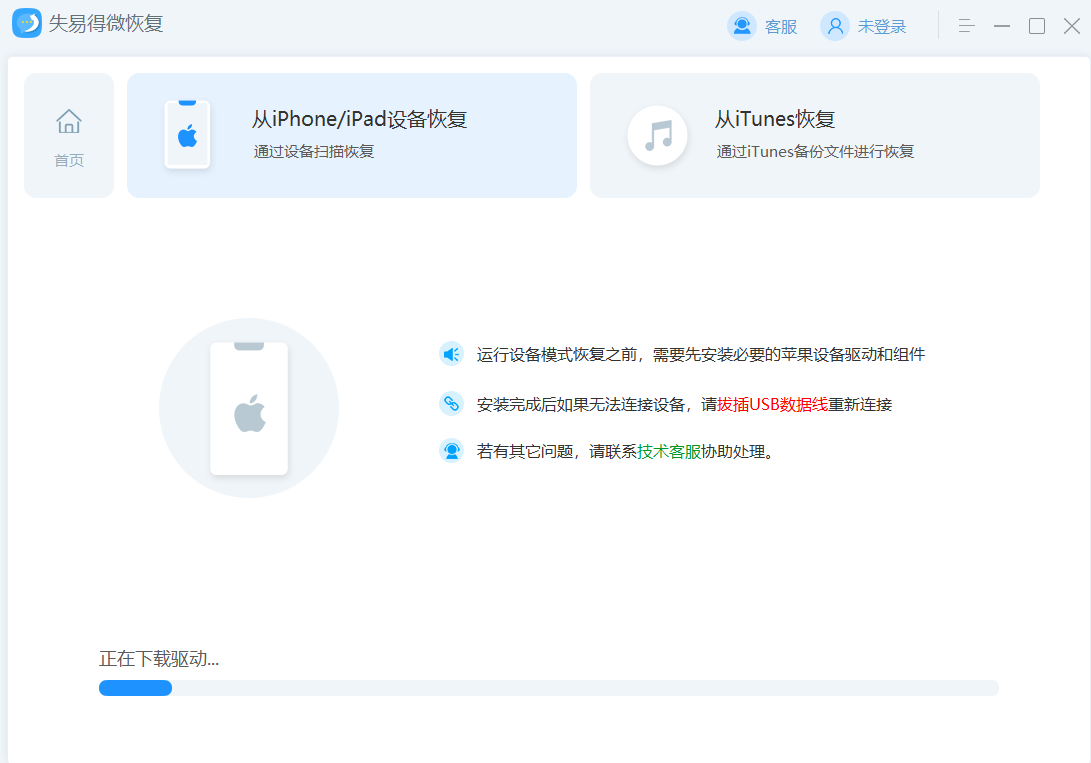Click the blue Apple phone icon
Screen dimensions: 1091x763
(x=187, y=135)
